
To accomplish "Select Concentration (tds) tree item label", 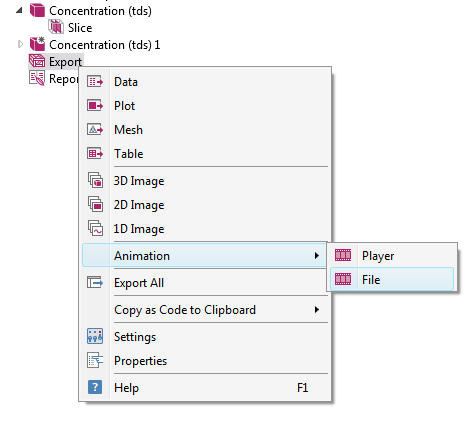I will 100,11.
